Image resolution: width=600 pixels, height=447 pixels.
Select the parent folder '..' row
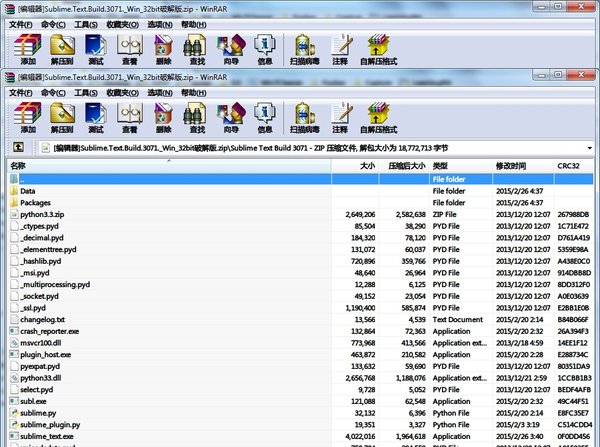pyautogui.click(x=301, y=179)
